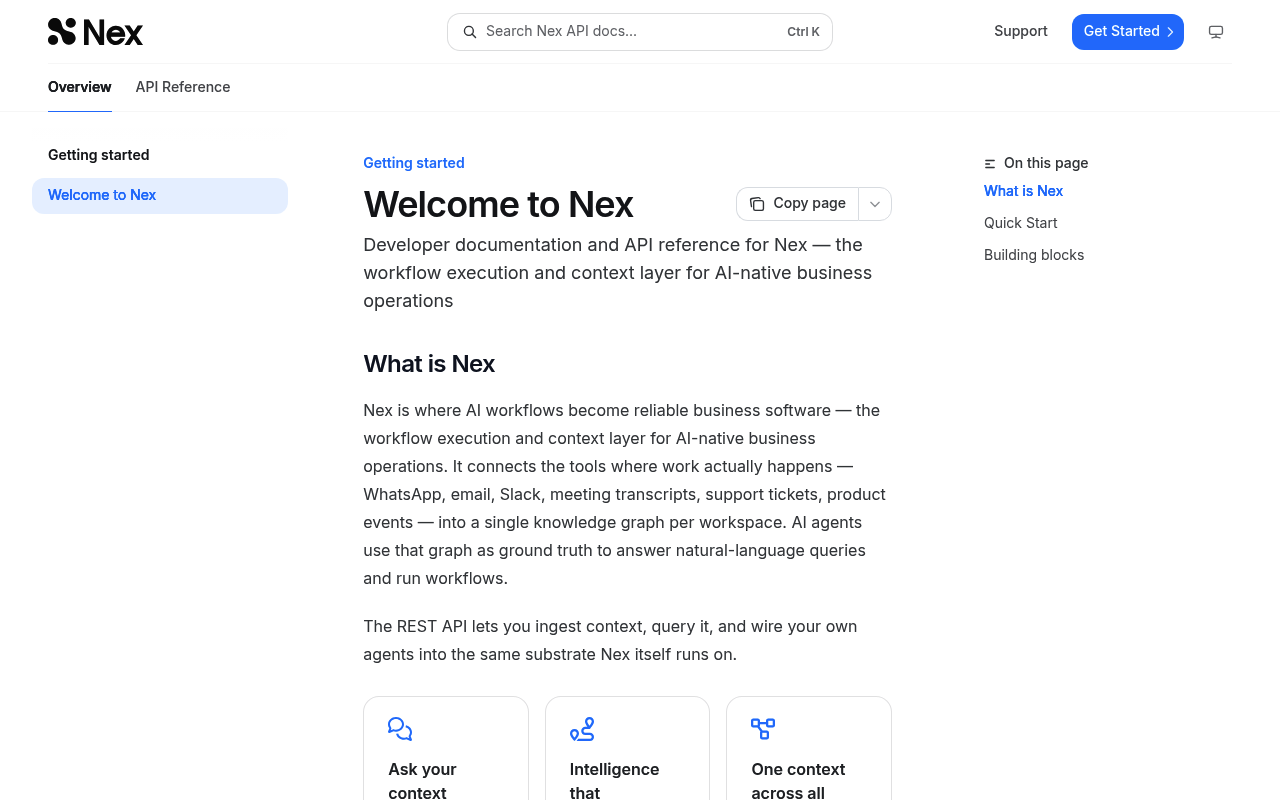
Task: Click the 'One context across all' nodes icon
Action: [x=763, y=729]
